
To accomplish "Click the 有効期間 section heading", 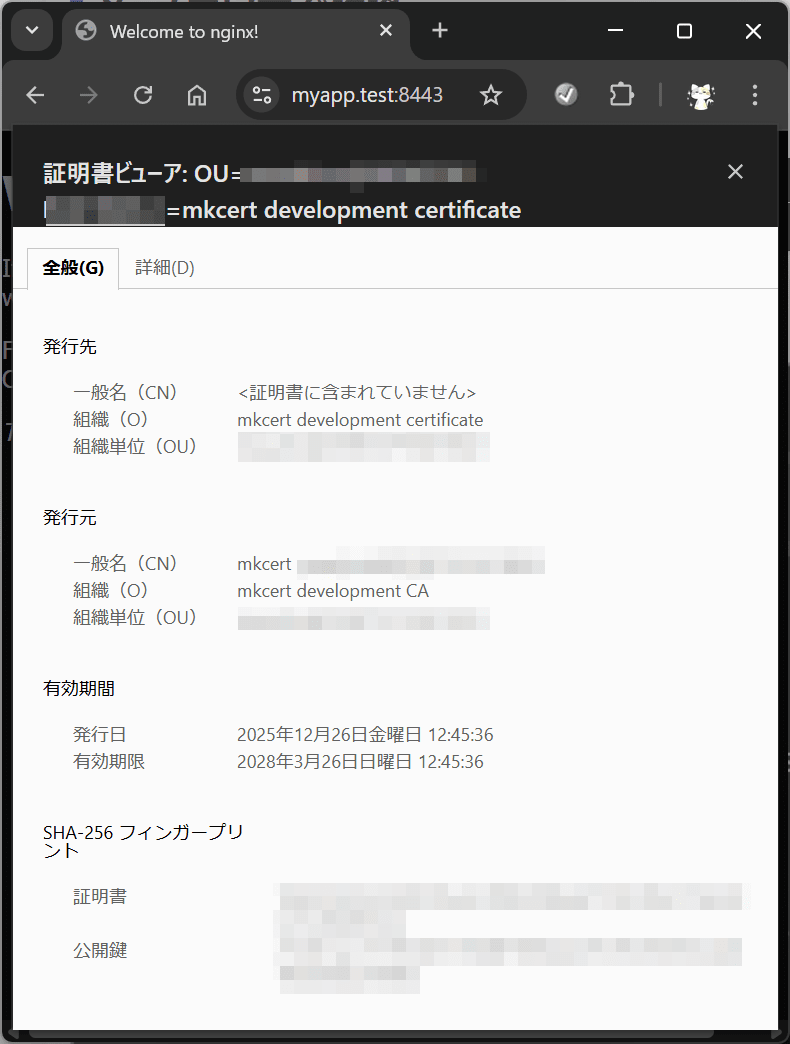I will coord(79,689).
